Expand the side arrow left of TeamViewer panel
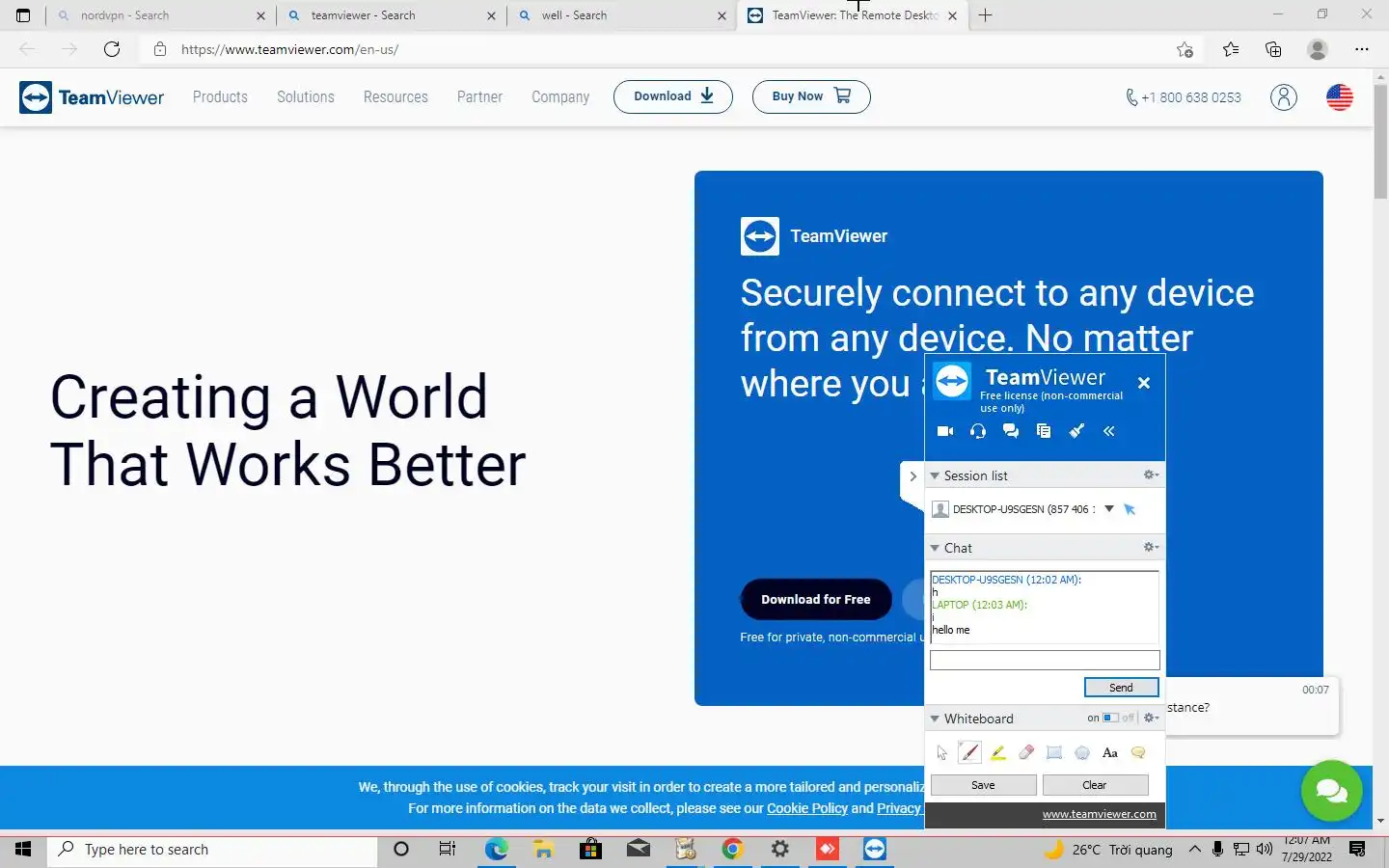Screen dimensions: 1389x868 coord(912,476)
